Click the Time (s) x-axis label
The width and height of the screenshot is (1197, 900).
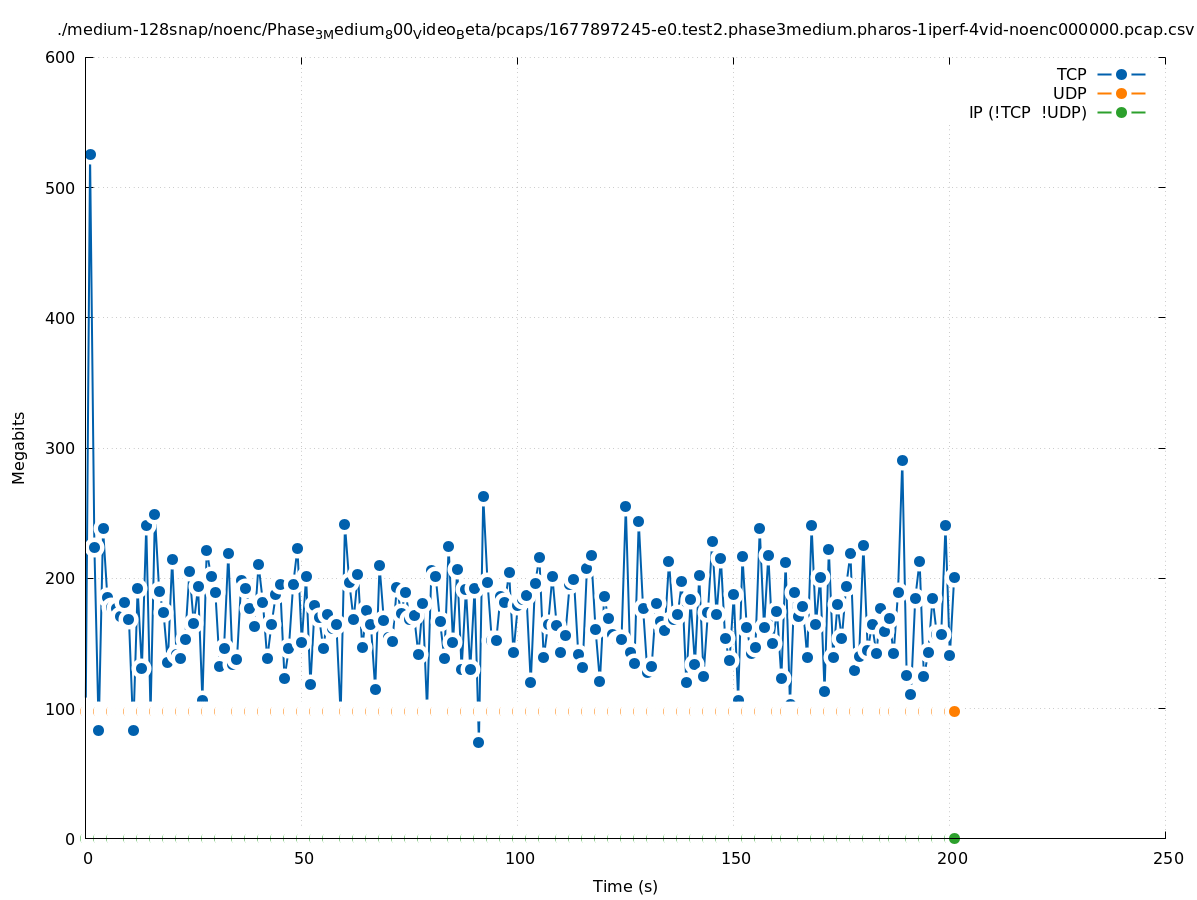click(x=625, y=886)
